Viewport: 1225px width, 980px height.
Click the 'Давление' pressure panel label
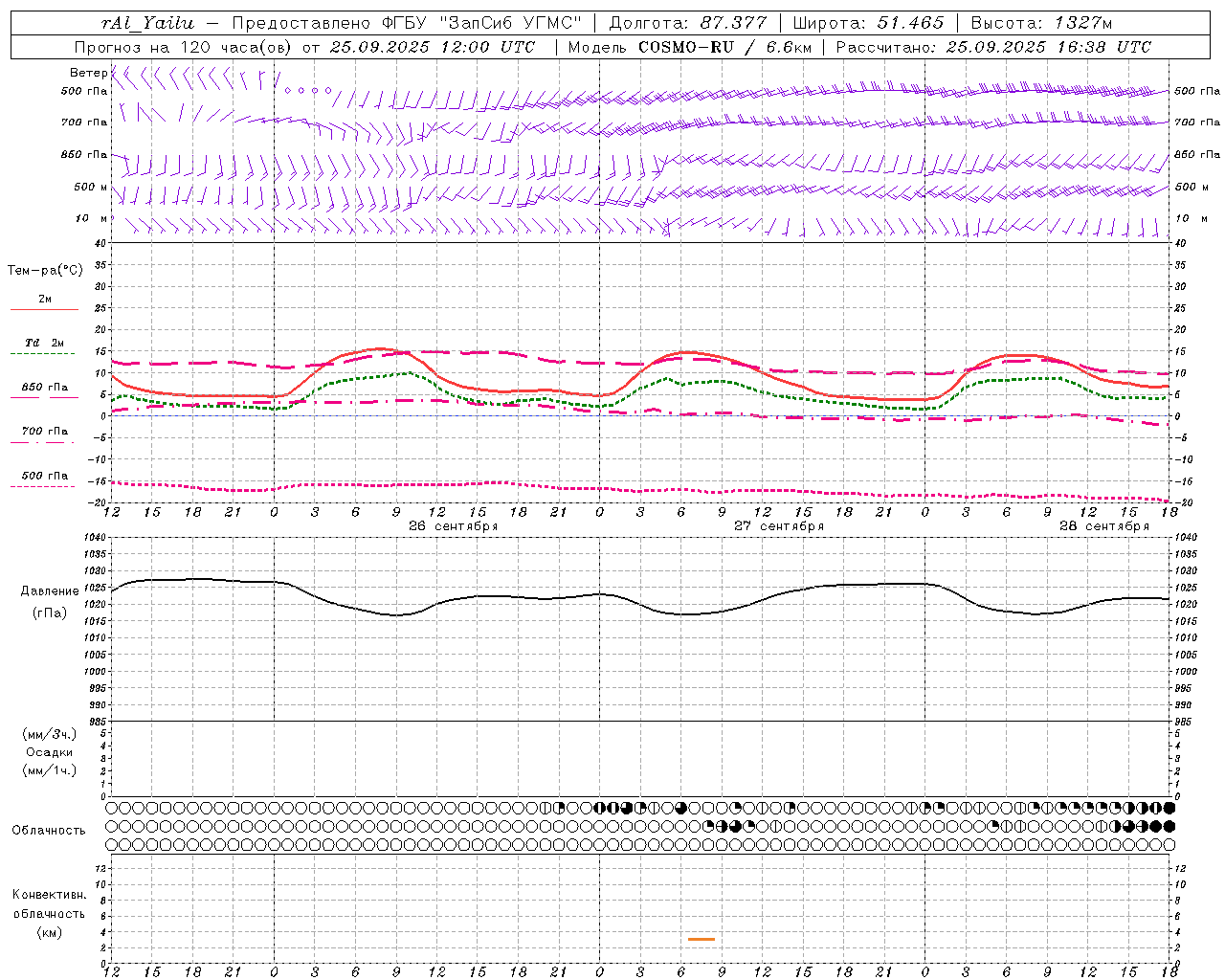click(x=50, y=591)
